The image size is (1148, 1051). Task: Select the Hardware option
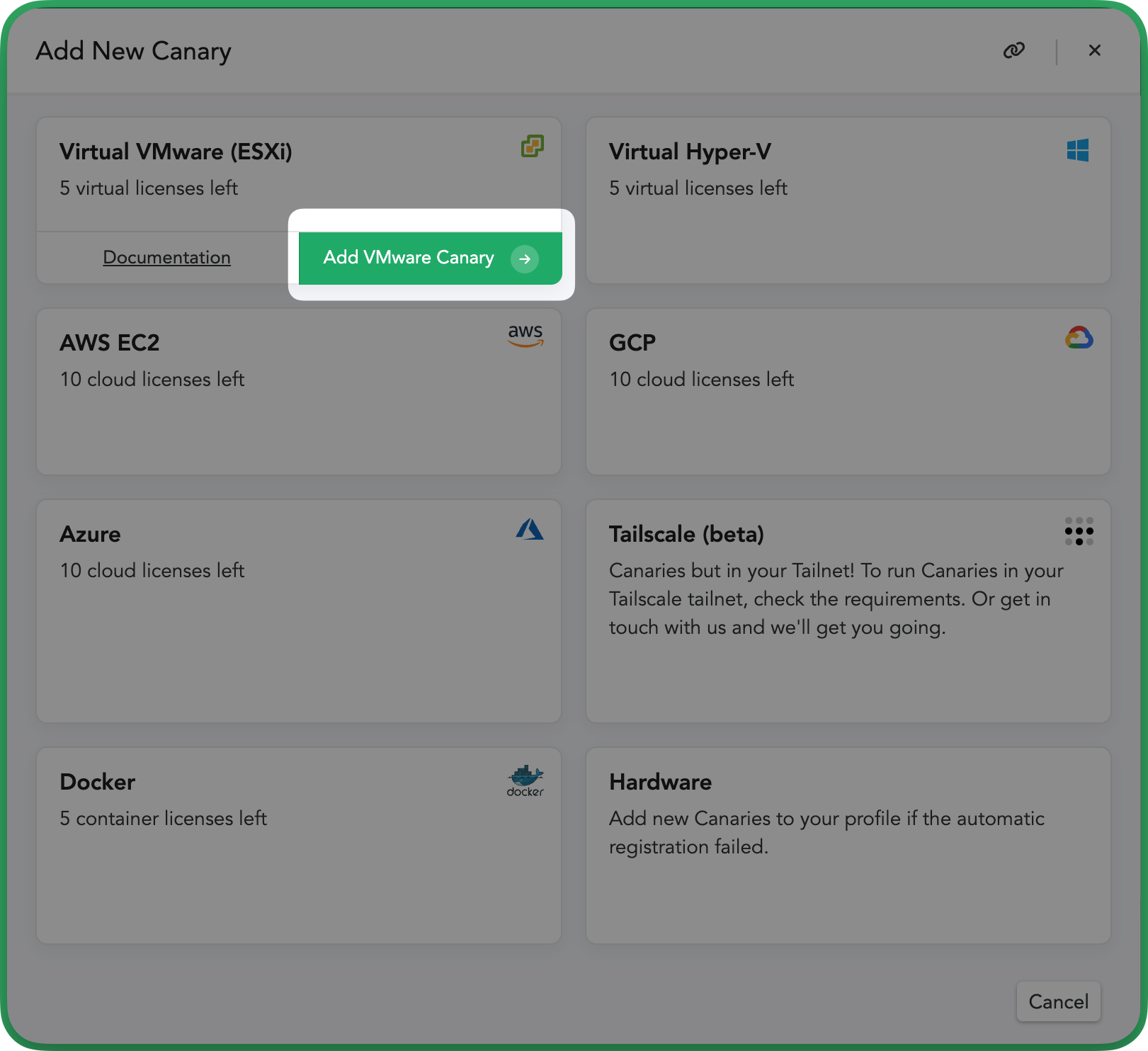(x=848, y=846)
